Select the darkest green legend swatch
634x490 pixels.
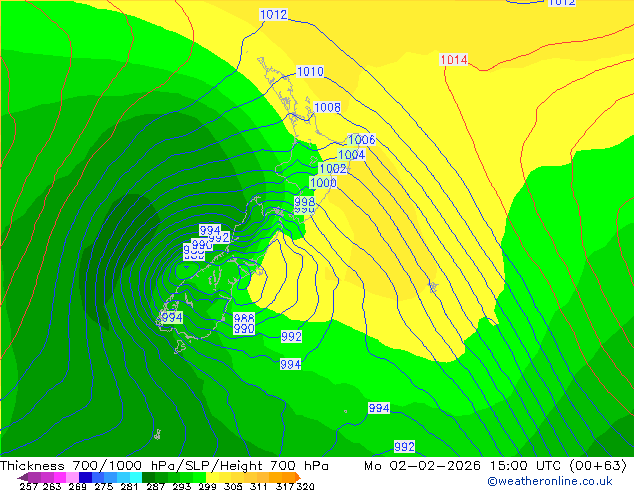tap(148, 477)
